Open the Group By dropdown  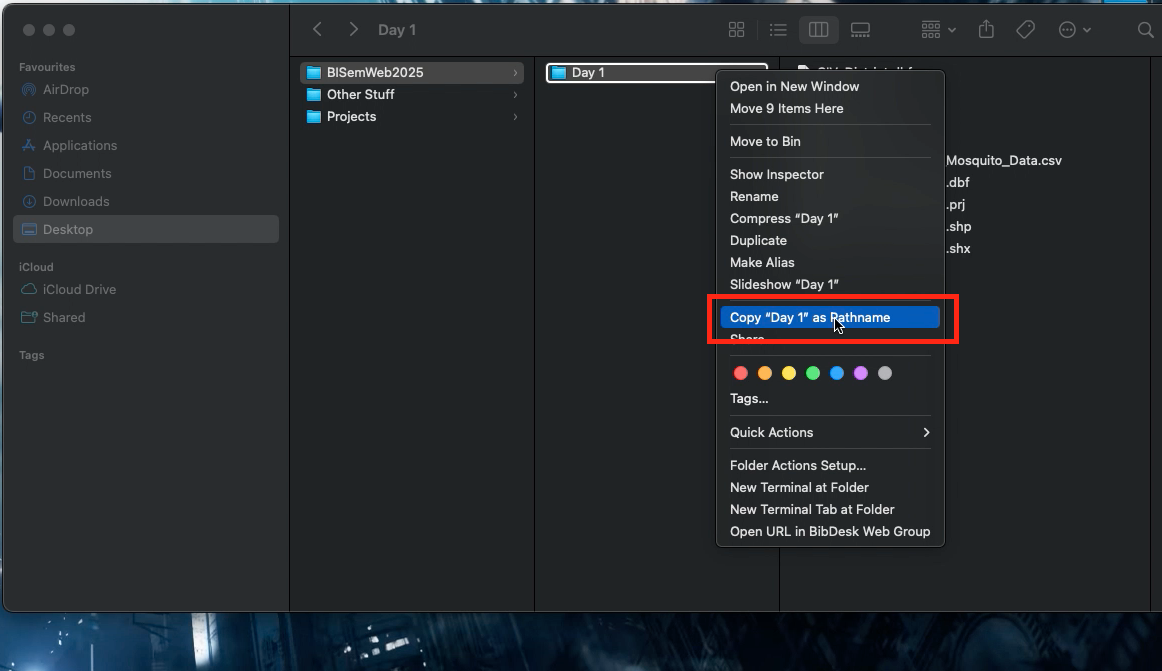point(938,30)
